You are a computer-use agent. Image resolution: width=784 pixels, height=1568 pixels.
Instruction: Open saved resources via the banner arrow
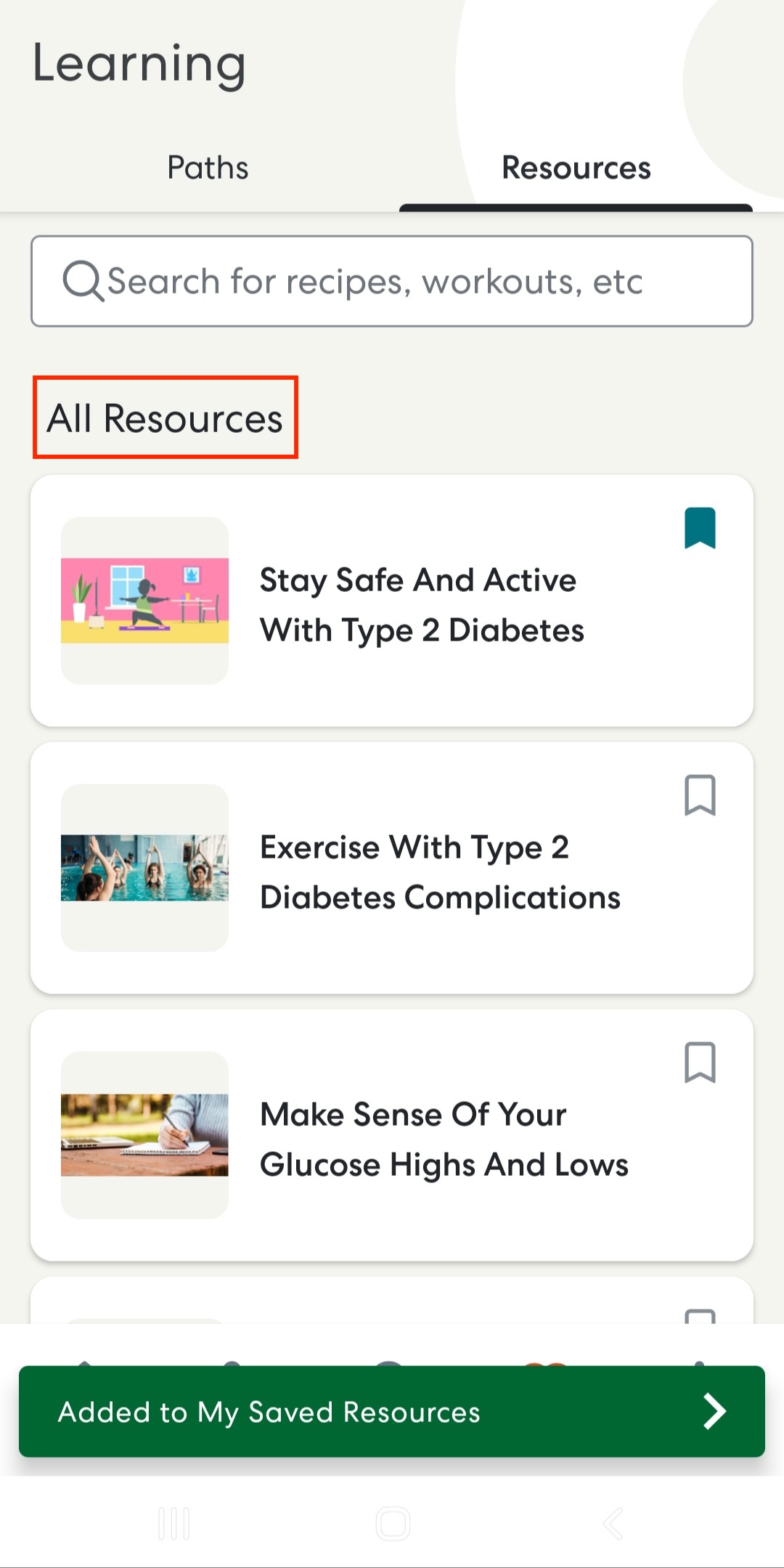(714, 1411)
